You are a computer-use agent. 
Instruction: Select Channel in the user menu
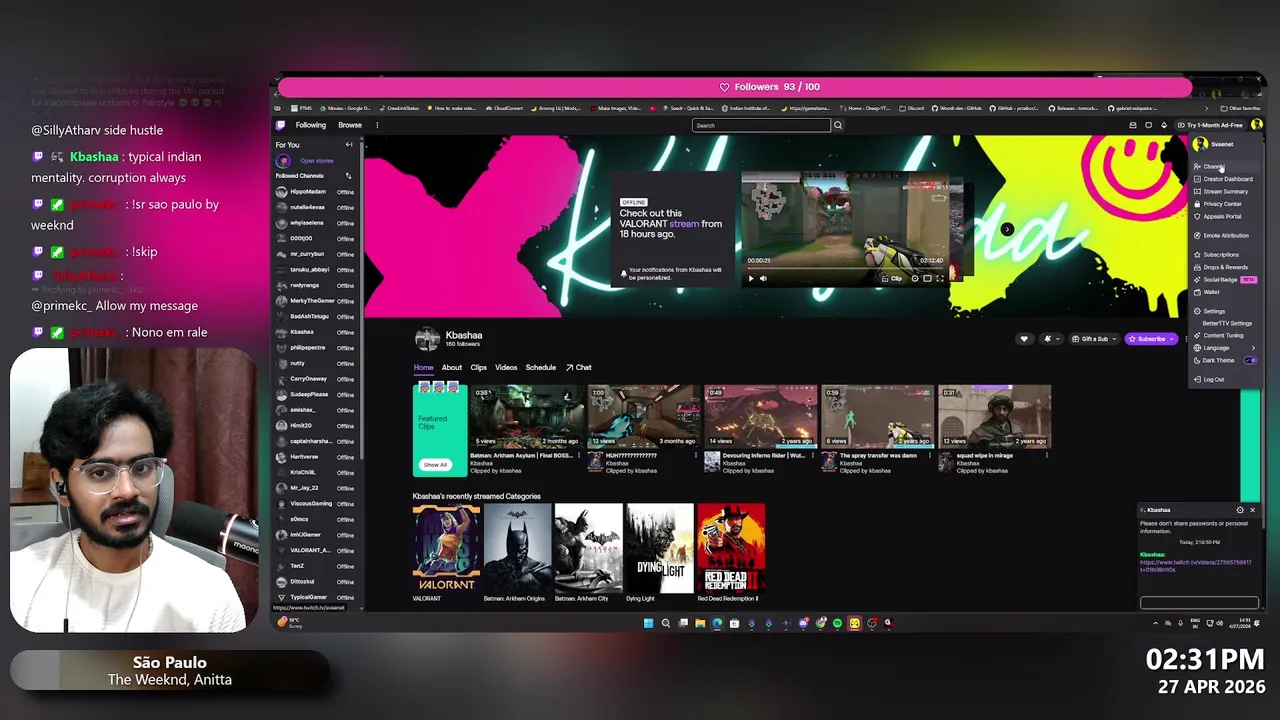(x=1223, y=167)
